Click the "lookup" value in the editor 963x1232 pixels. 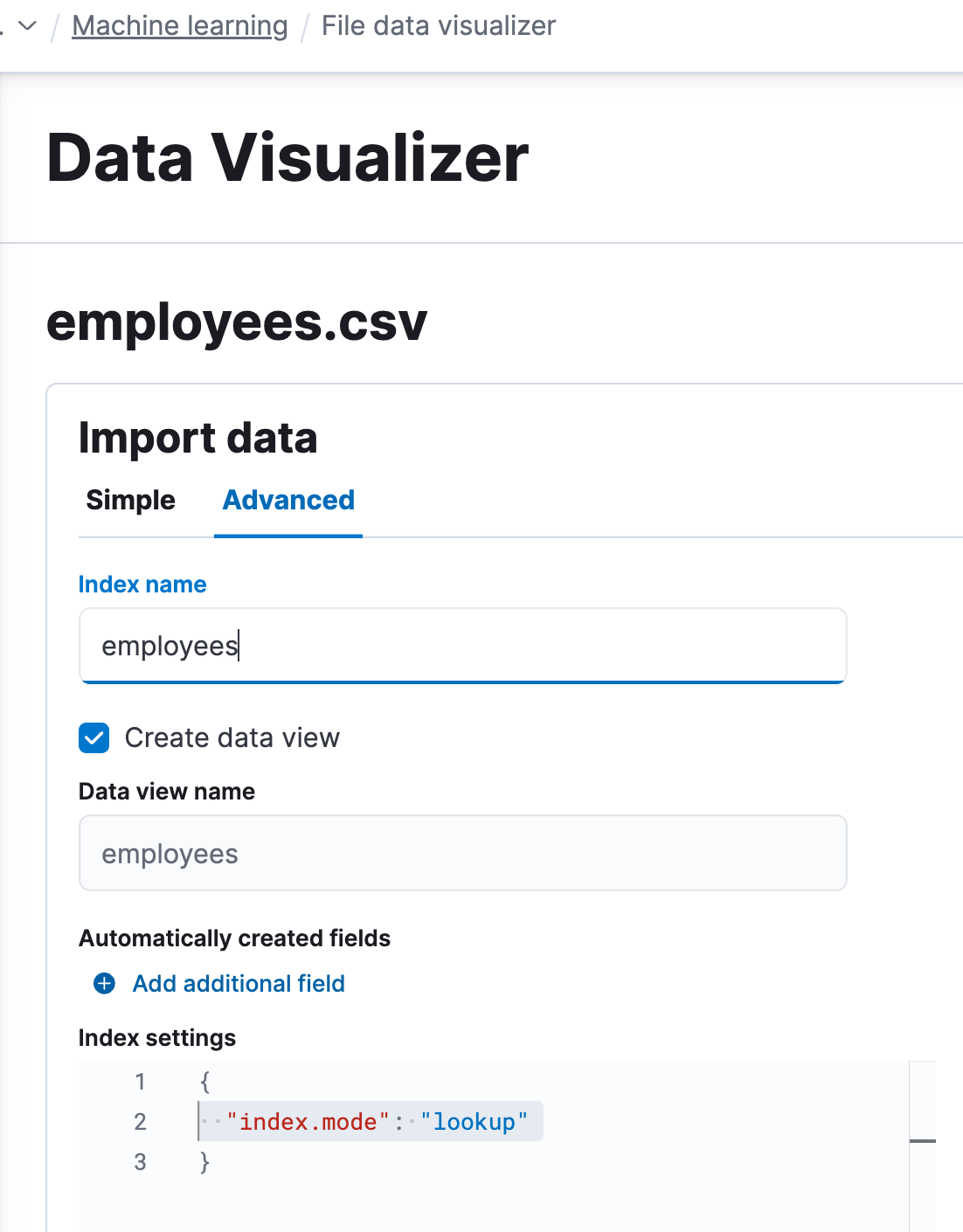[474, 1122]
